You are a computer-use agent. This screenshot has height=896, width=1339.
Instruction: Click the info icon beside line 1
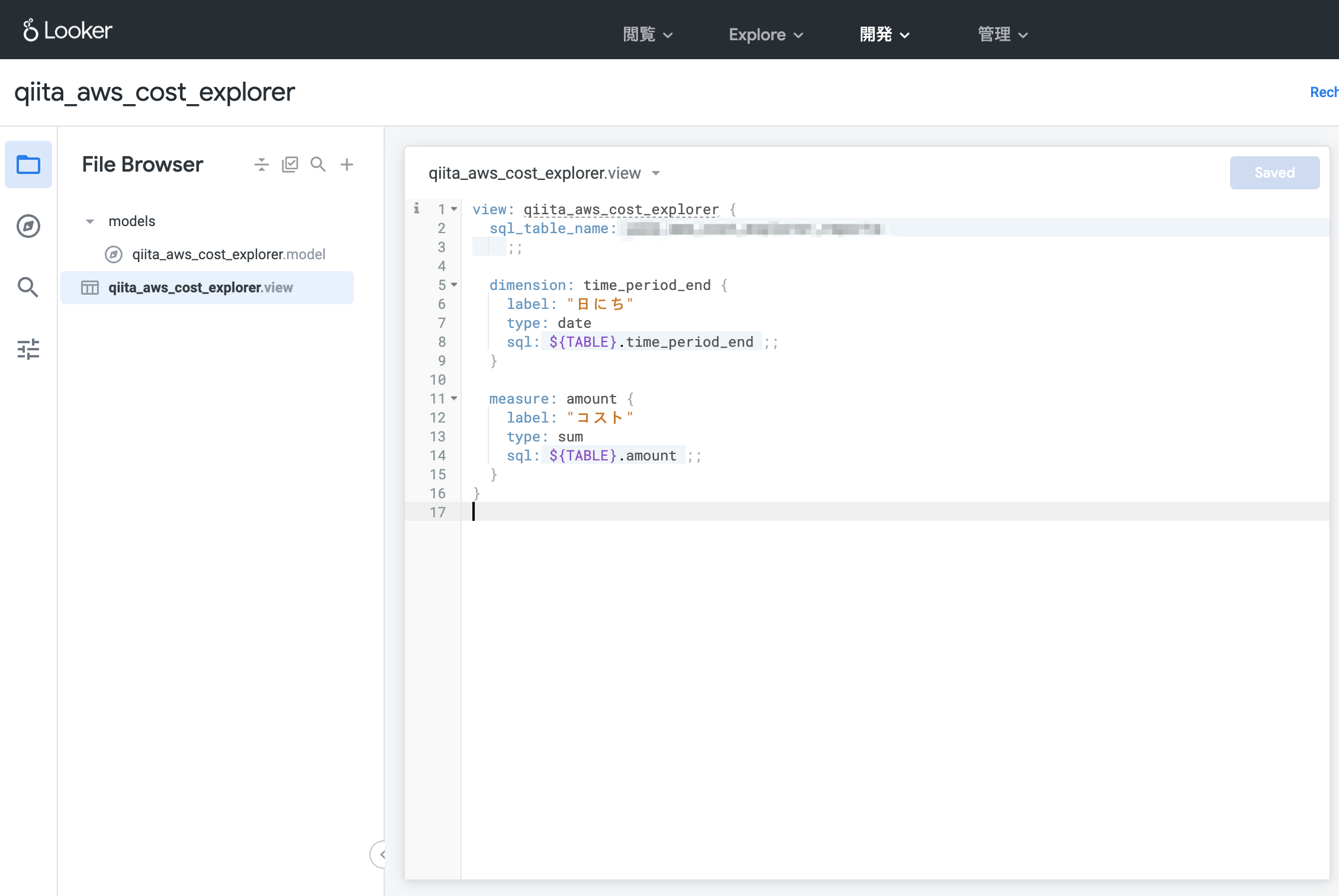pos(417,208)
